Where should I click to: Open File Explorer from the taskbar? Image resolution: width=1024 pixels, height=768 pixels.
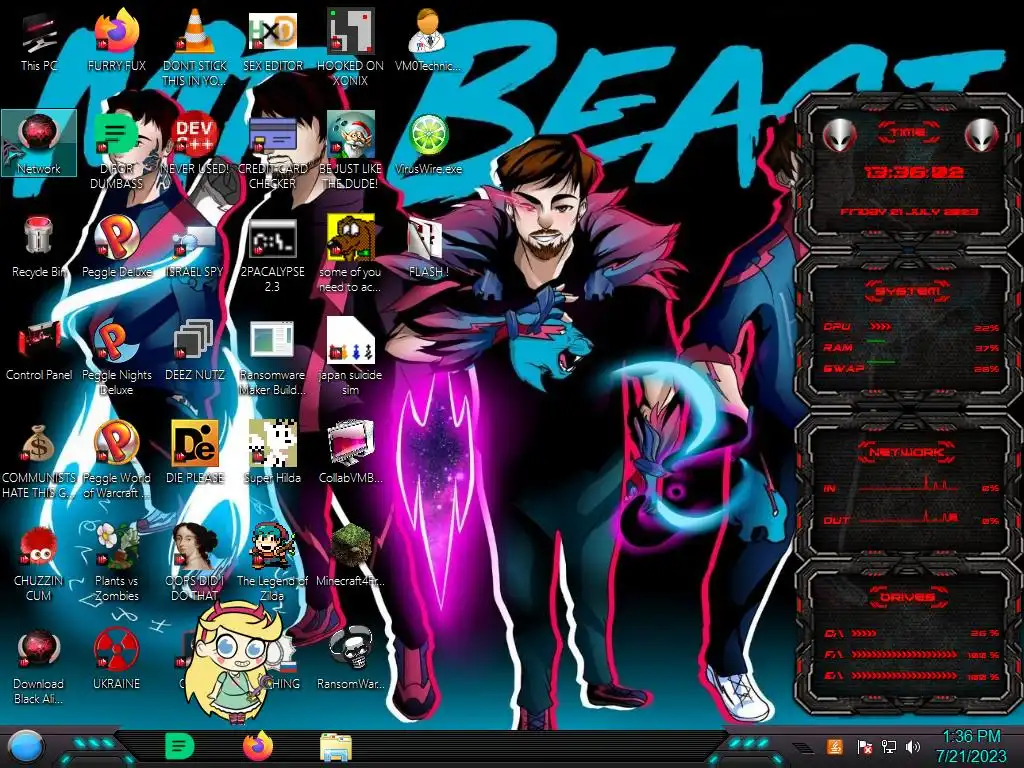[336, 747]
